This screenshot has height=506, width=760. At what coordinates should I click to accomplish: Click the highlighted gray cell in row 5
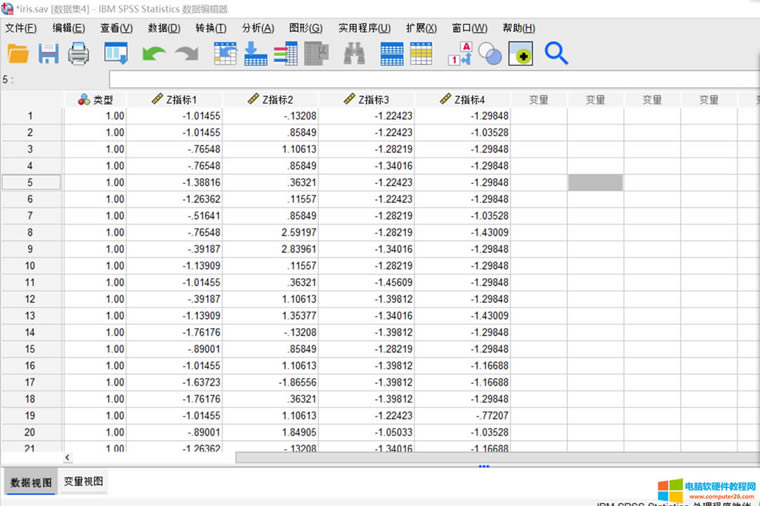pyautogui.click(x=595, y=183)
